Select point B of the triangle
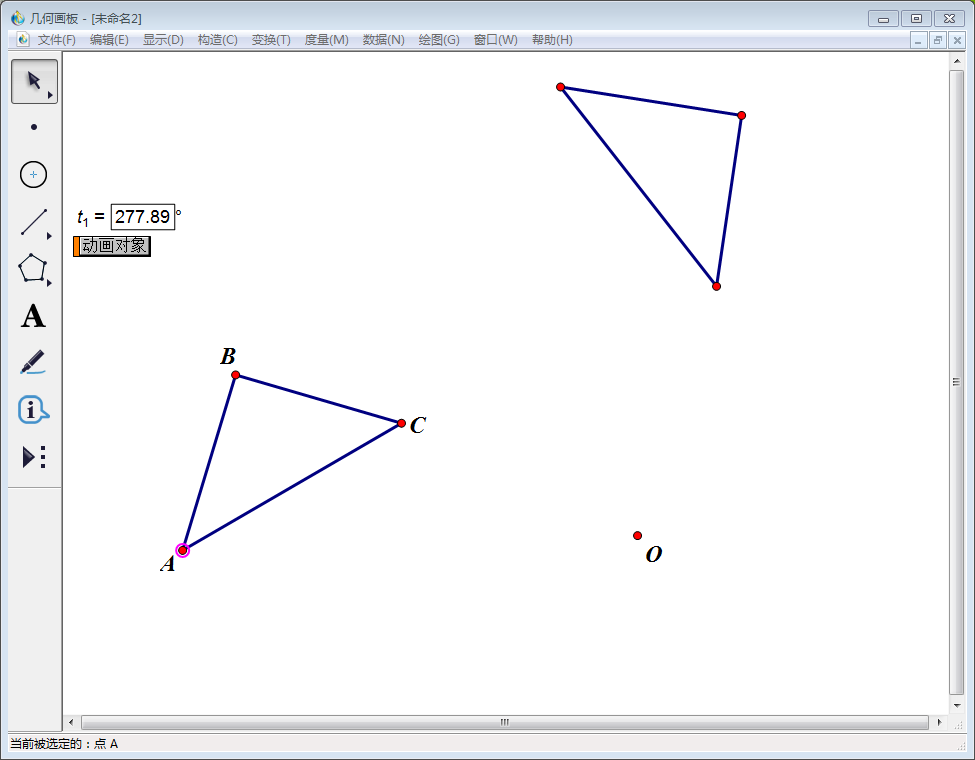975x760 pixels. 236,375
